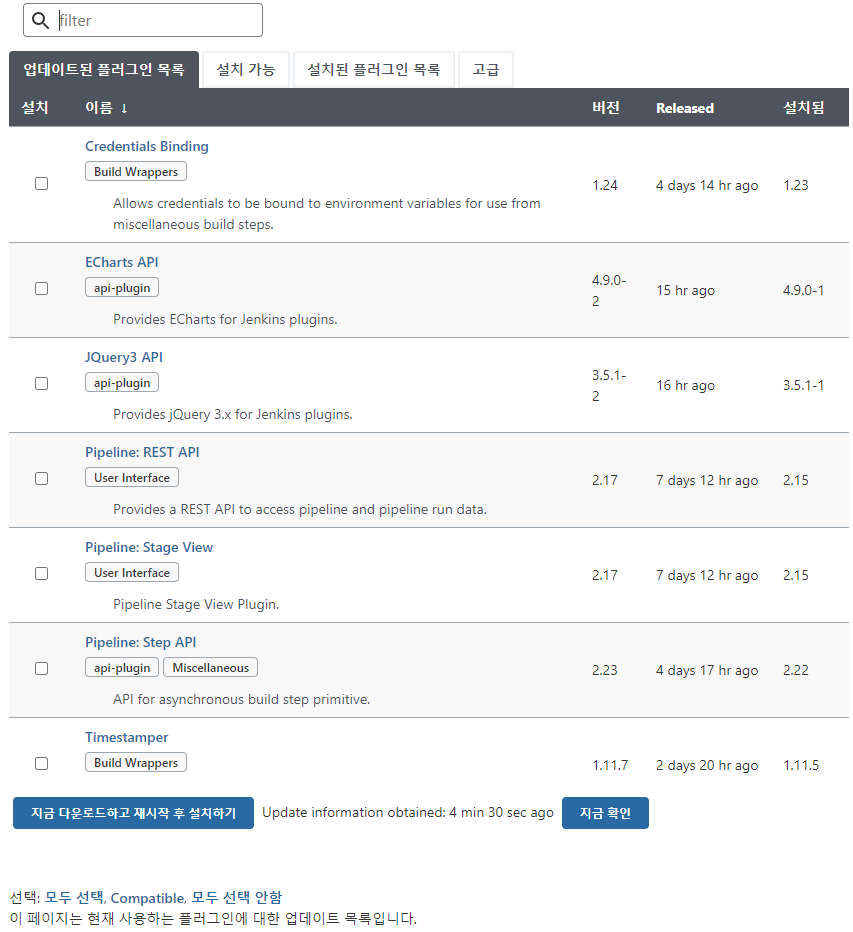Check the Pipeline: Step API checkbox
The height and width of the screenshot is (932, 853).
42,669
